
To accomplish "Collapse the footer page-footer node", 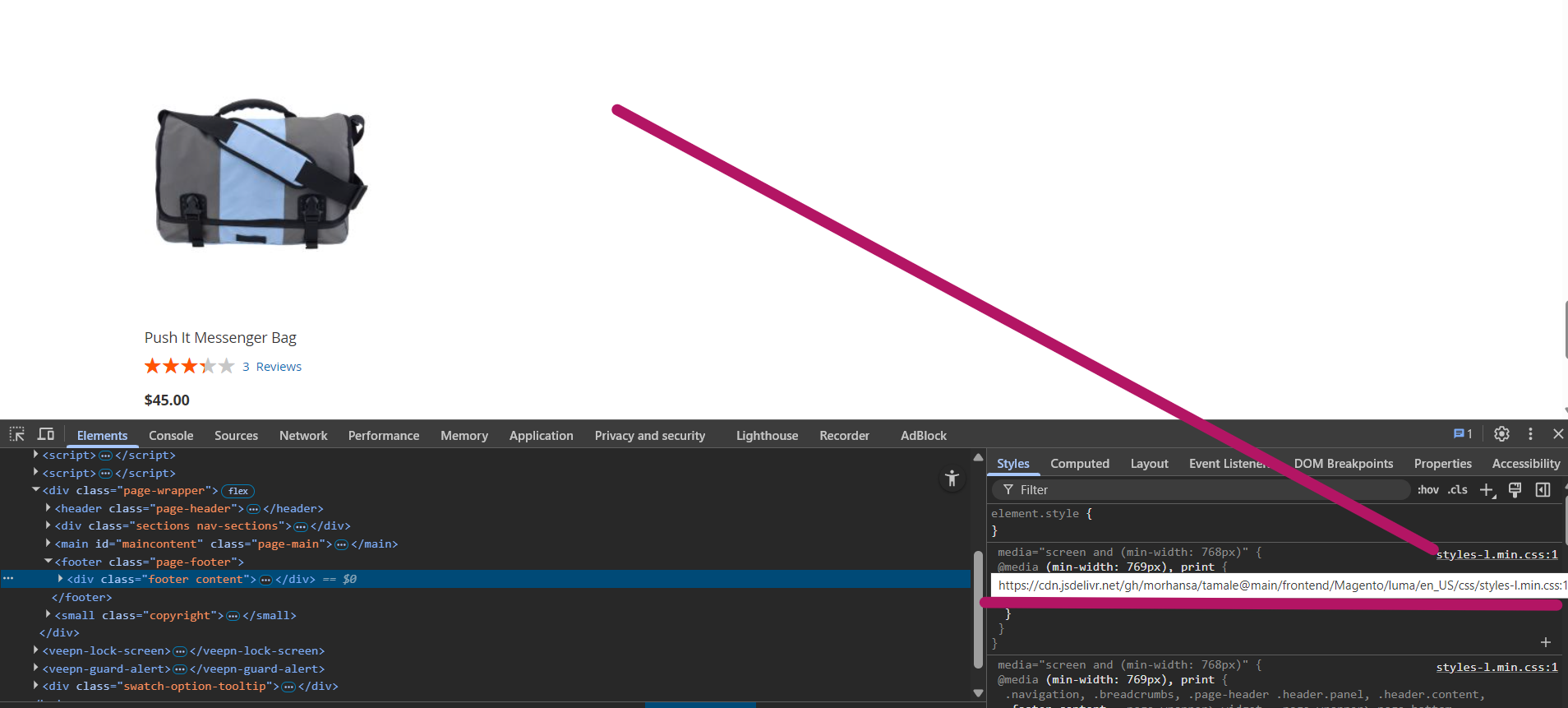I will point(48,562).
